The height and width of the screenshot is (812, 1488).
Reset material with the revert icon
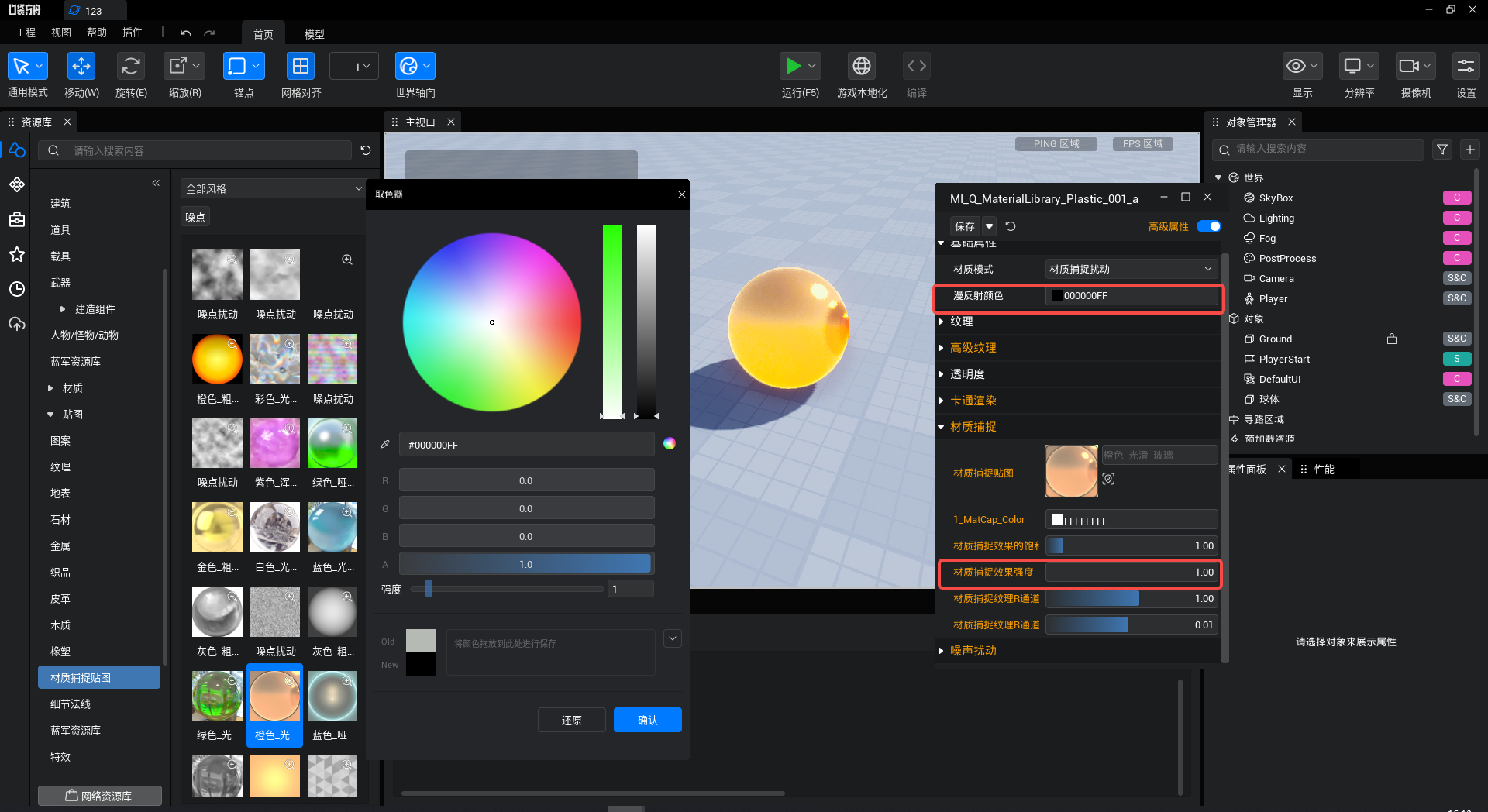click(x=1011, y=226)
